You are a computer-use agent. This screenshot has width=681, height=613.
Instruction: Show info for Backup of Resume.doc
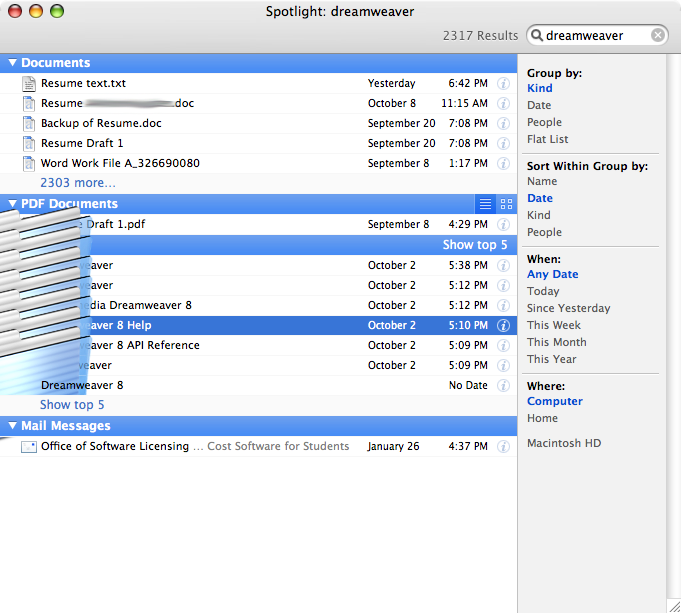pos(503,123)
